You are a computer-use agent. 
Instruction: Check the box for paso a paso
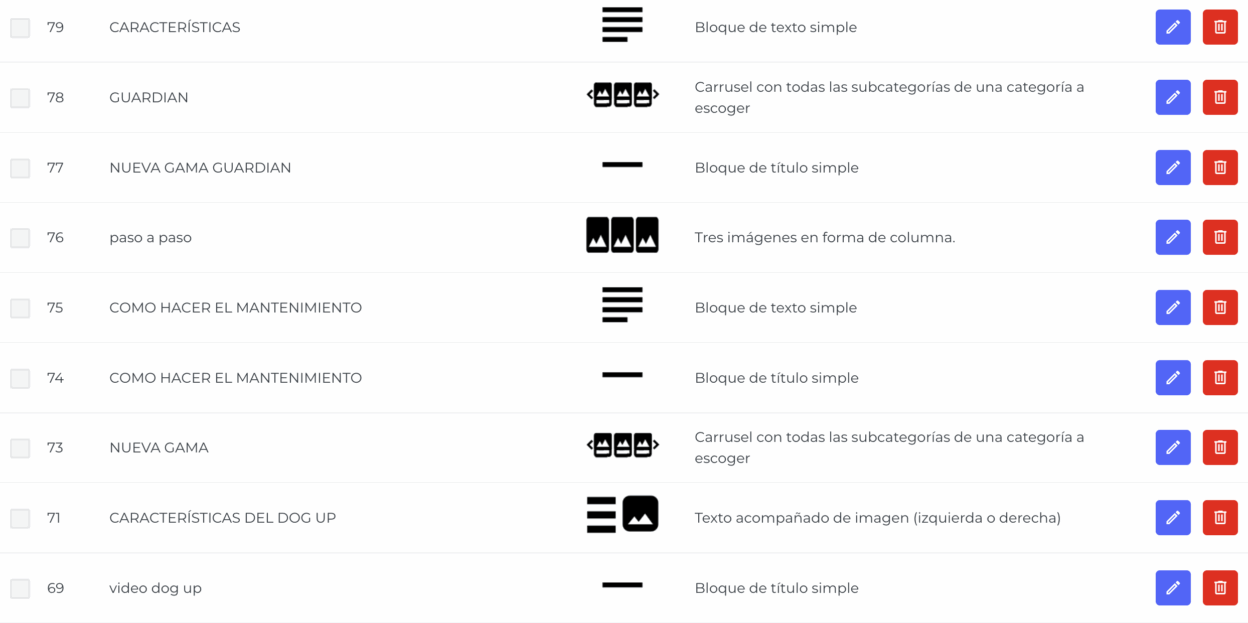point(20,238)
